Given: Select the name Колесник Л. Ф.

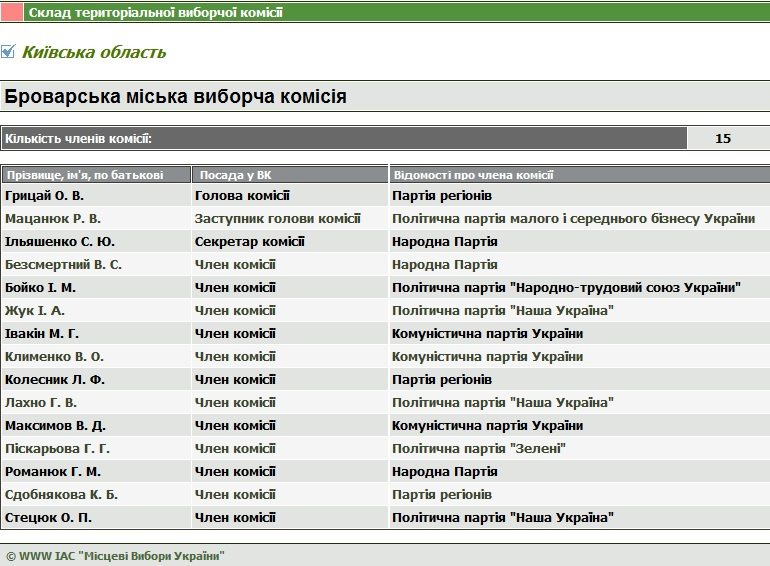Looking at the screenshot, I should coord(55,380).
